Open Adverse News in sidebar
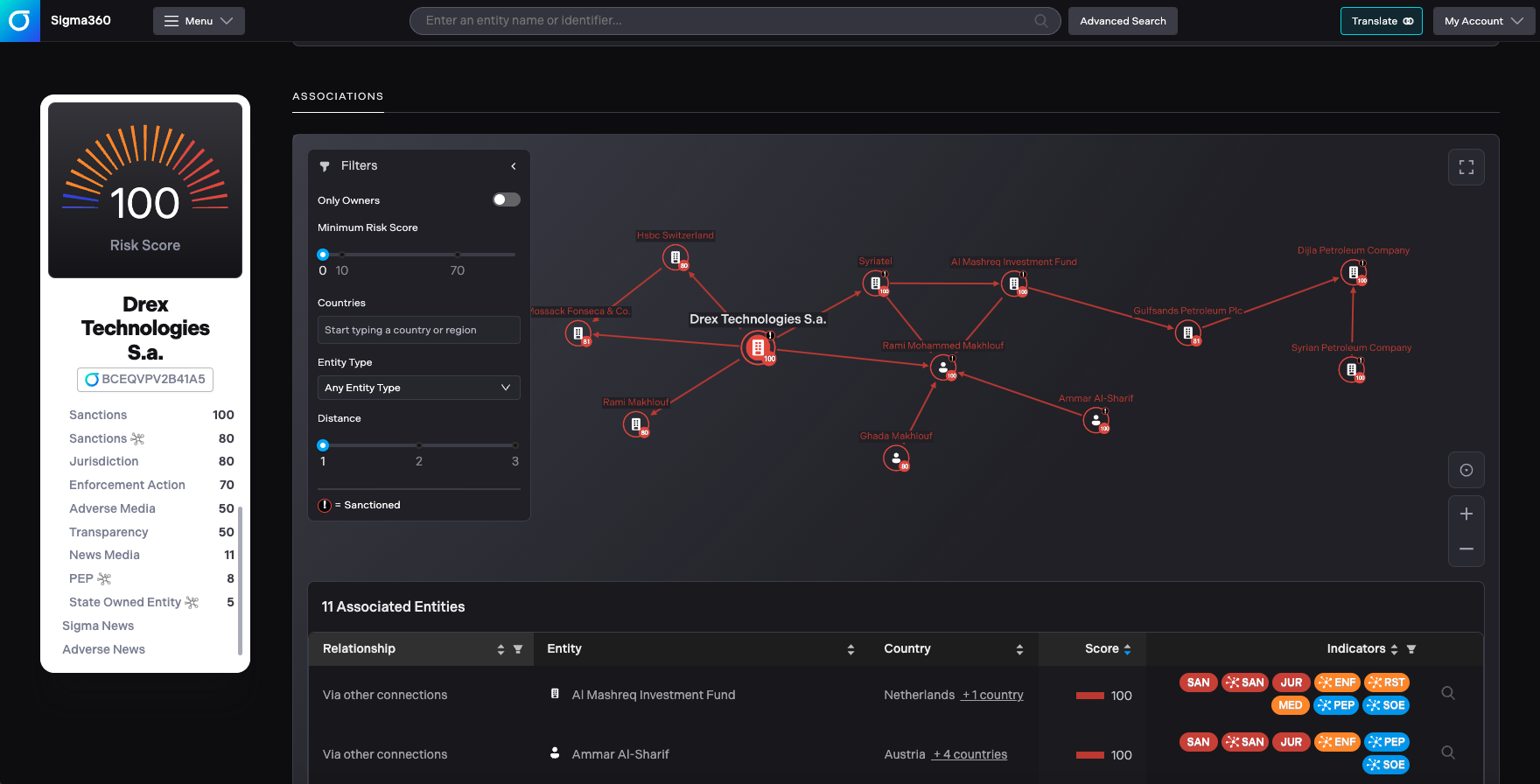Viewport: 1540px width, 784px height. coord(103,649)
